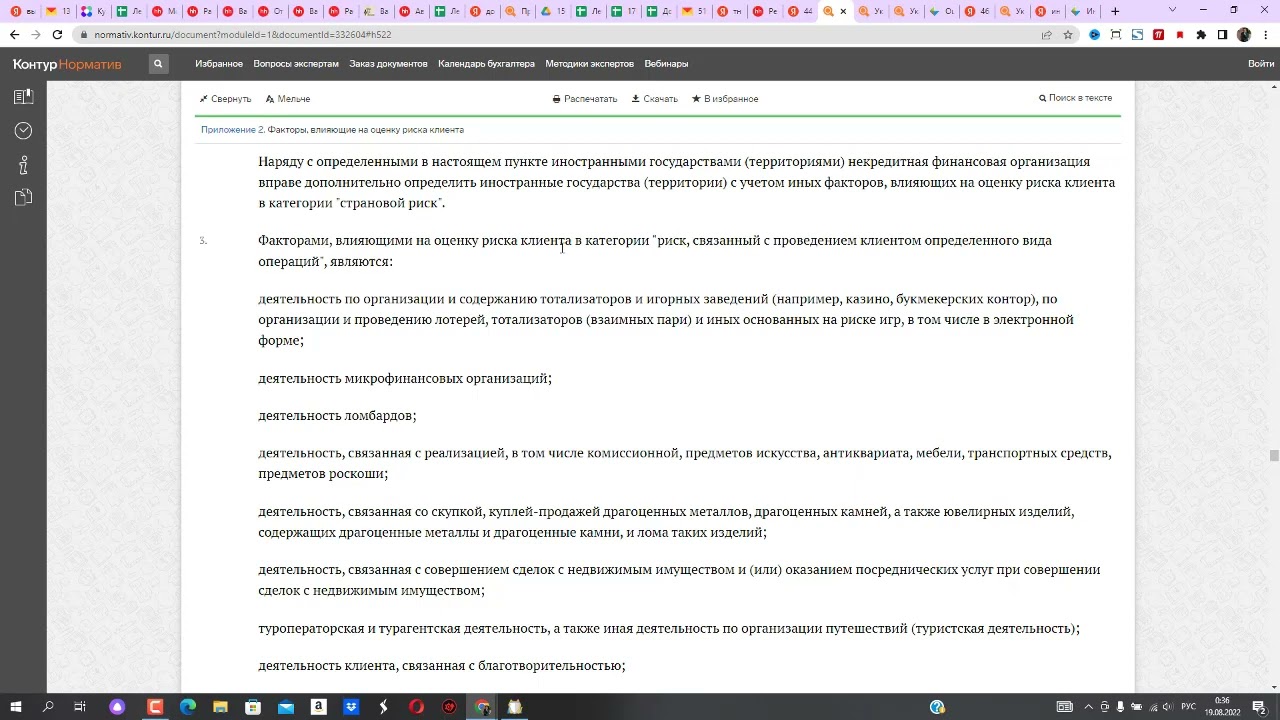Click Скачать to download the document
Viewport: 1280px width, 720px height.
pos(654,99)
